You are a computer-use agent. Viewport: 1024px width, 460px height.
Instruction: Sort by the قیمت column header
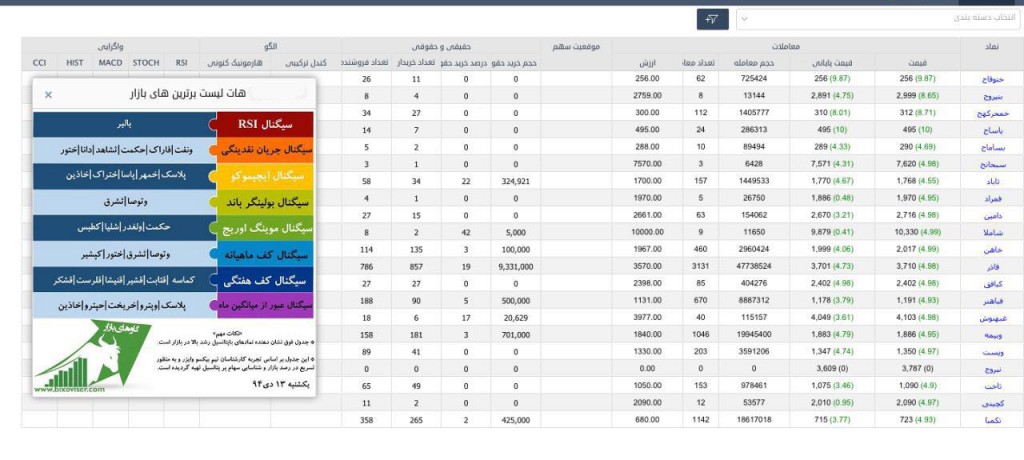point(918,63)
